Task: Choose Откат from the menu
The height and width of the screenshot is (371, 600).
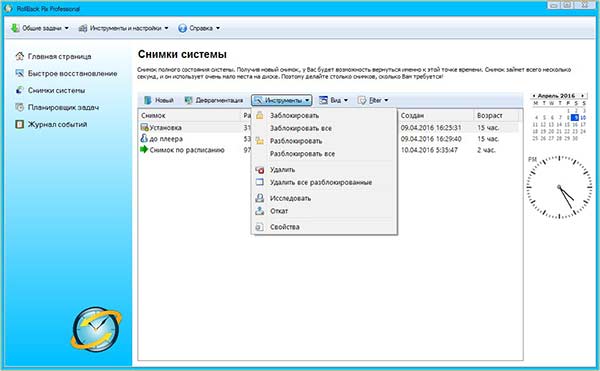Action: [324, 211]
